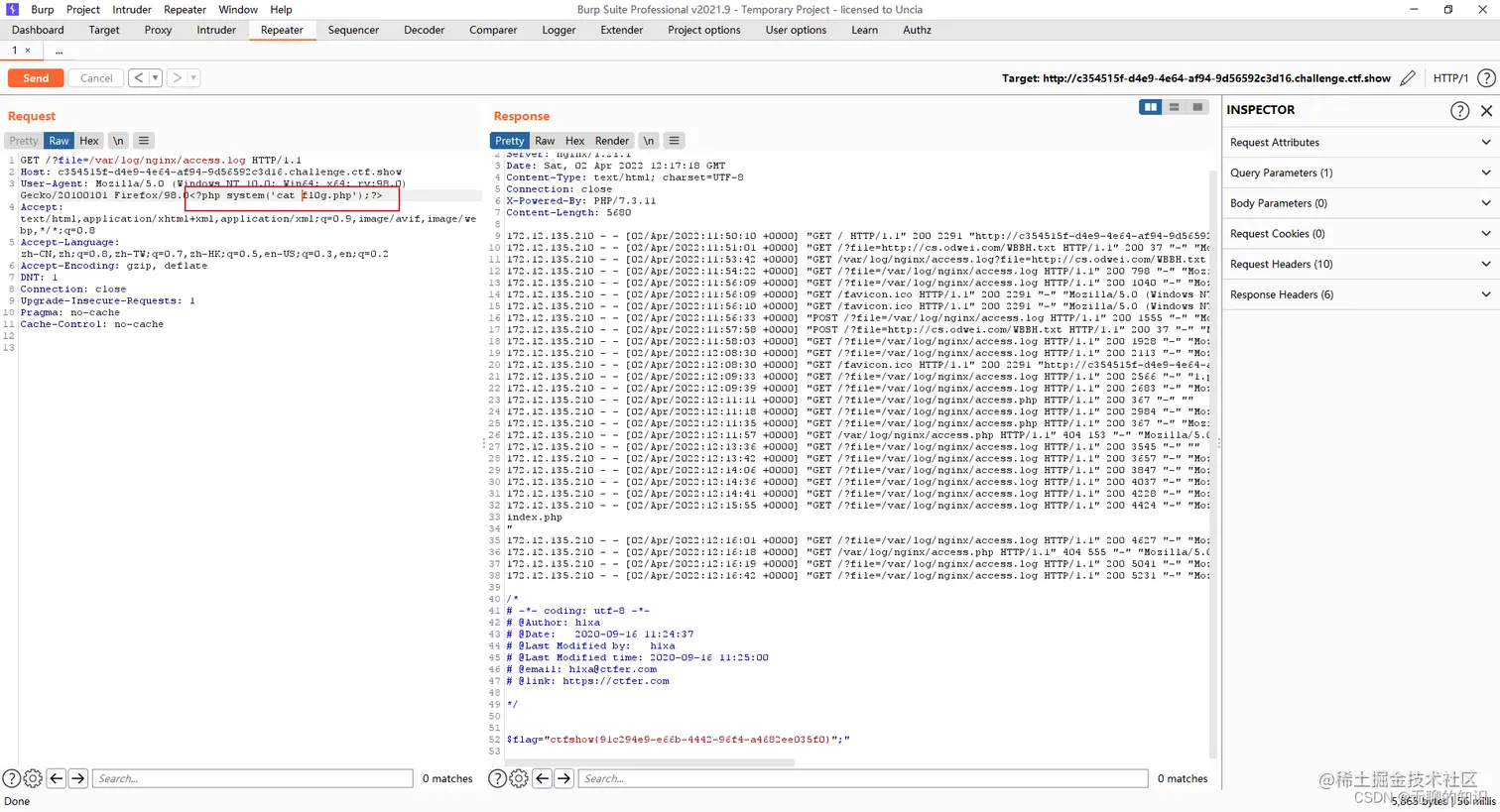Open the Window menu
This screenshot has width=1500, height=812.
[x=238, y=9]
